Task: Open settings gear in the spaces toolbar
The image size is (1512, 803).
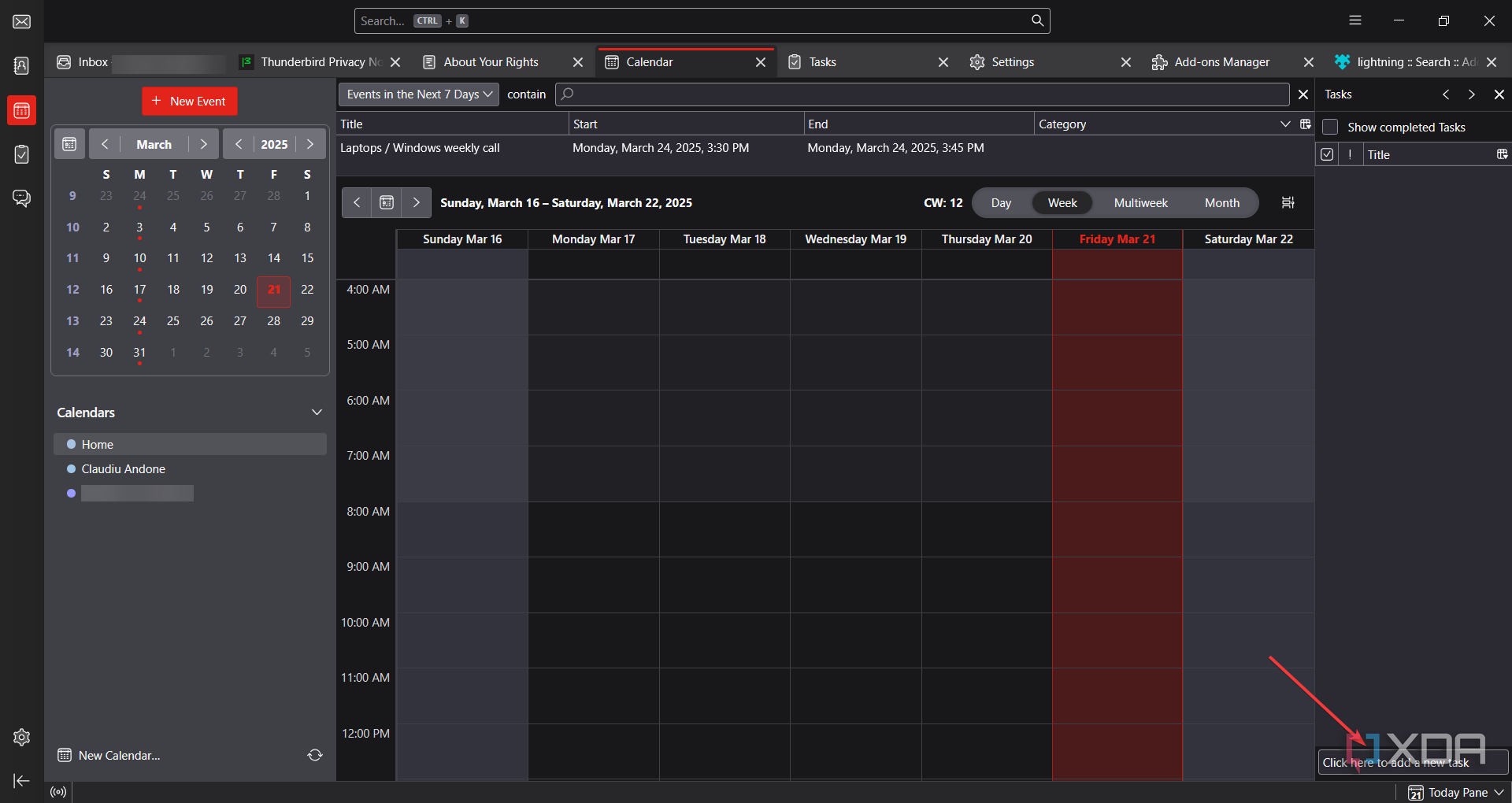Action: (22, 737)
